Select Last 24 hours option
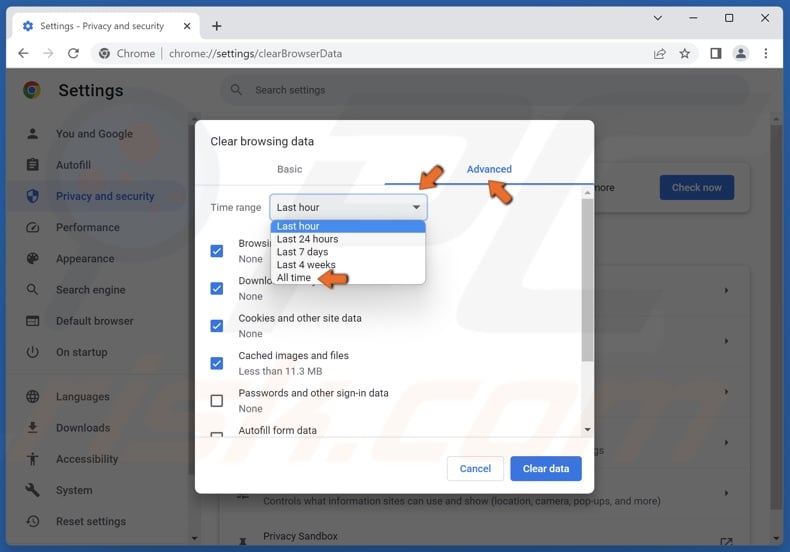Screen dimensions: 790x552 (348, 239)
